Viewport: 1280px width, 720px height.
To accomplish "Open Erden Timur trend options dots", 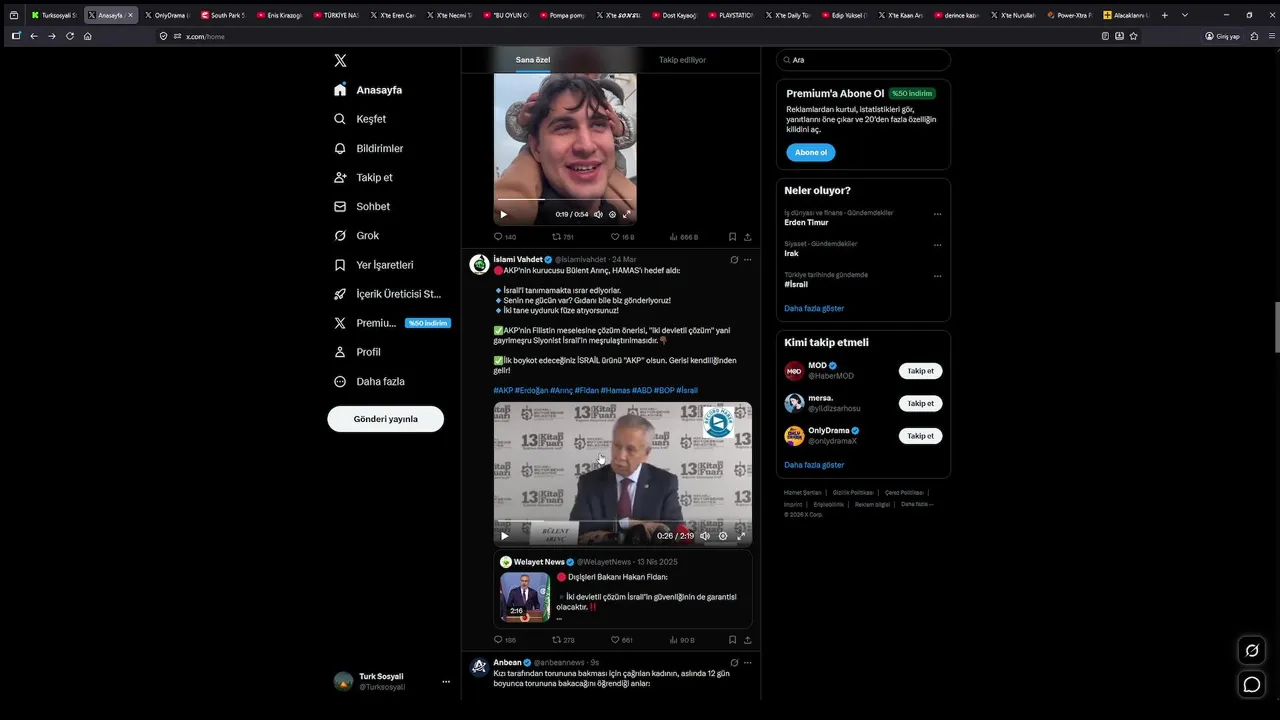I will pyautogui.click(x=937, y=214).
